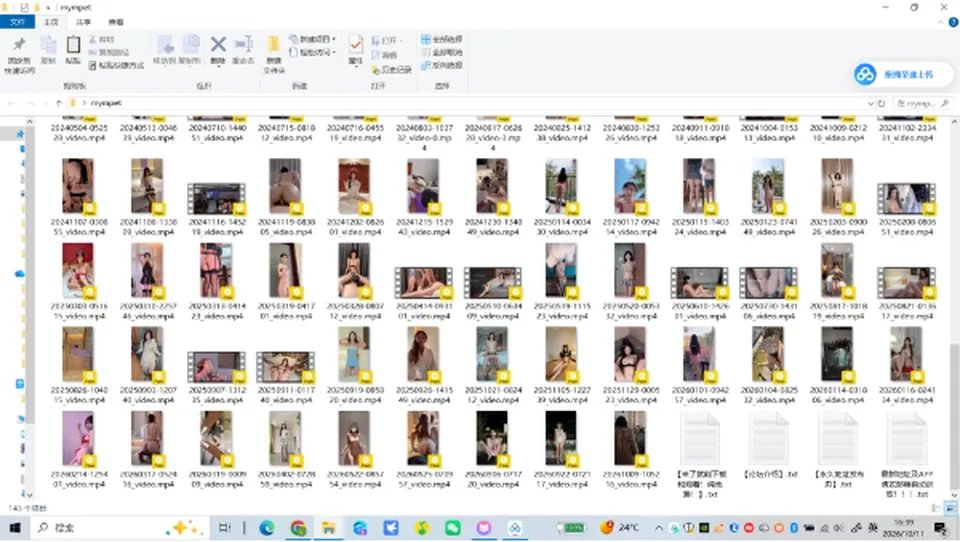Open WeChat from the taskbar
This screenshot has width=960, height=542.
point(452,528)
